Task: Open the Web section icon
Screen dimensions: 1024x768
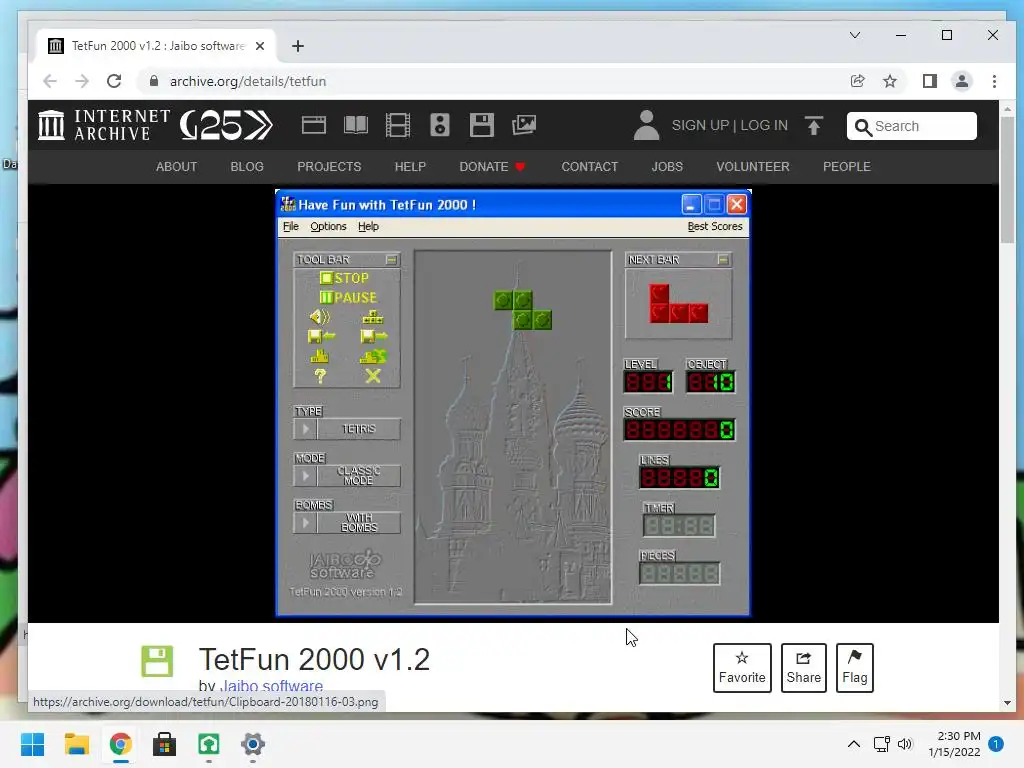Action: pyautogui.click(x=313, y=125)
